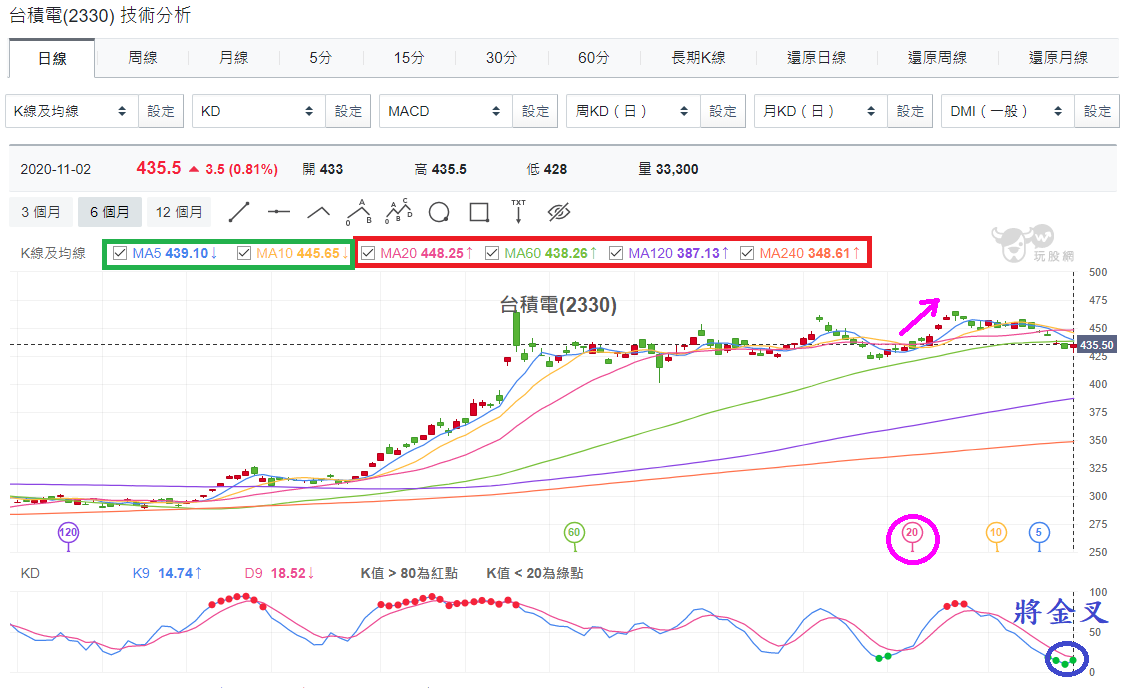Pick the TXT text annotation tool
This screenshot has width=1125, height=688.
point(518,212)
